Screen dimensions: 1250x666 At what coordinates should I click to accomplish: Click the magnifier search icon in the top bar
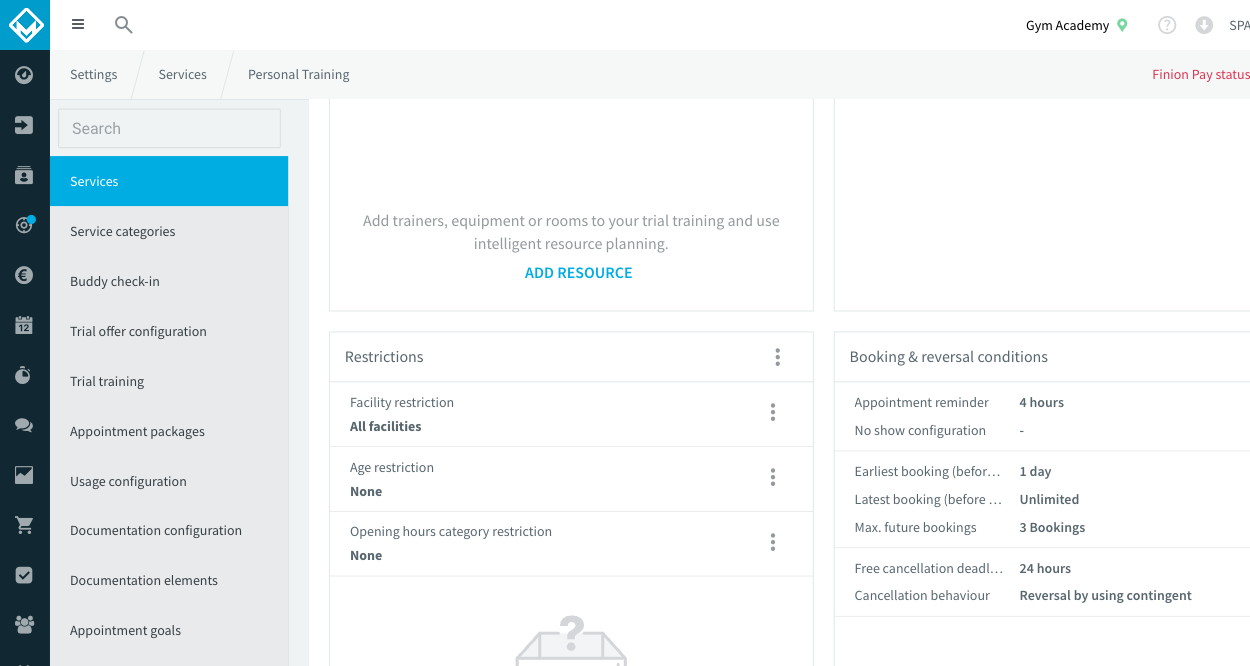(124, 25)
